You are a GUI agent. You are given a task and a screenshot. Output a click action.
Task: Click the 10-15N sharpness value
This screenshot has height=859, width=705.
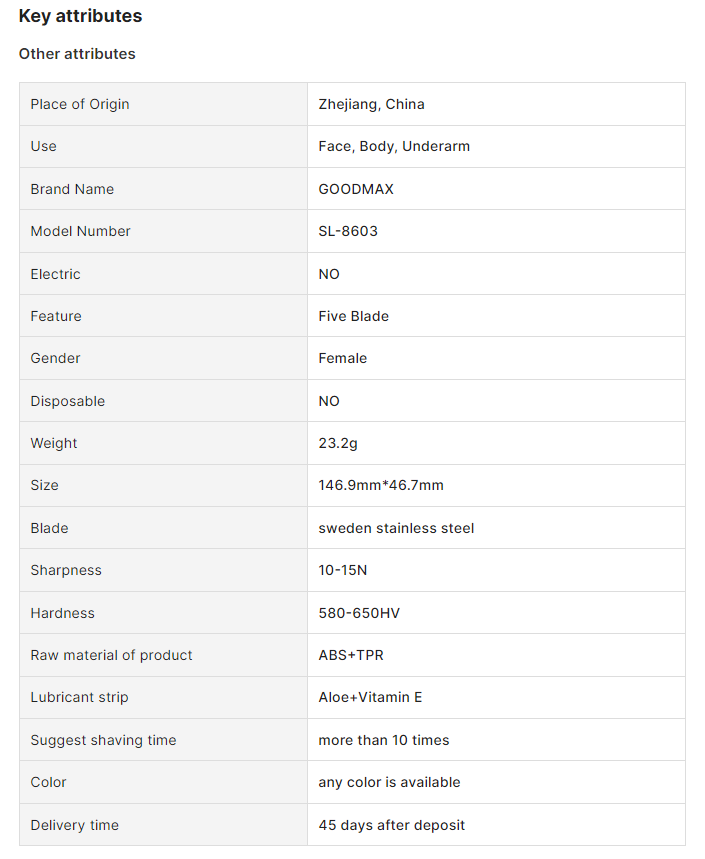(x=343, y=570)
